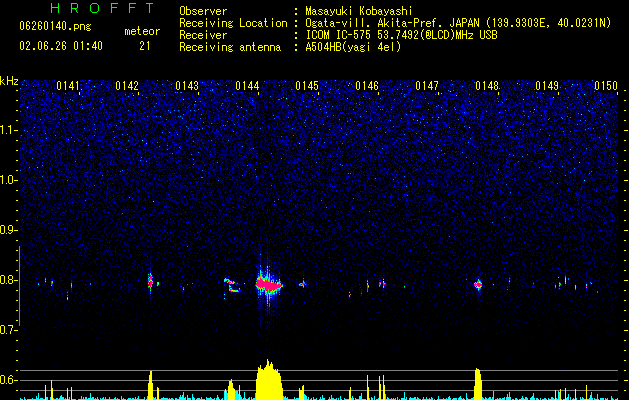The height and width of the screenshot is (400, 629).
Task: Click the large meteor echo after 0144
Action: (x=269, y=285)
